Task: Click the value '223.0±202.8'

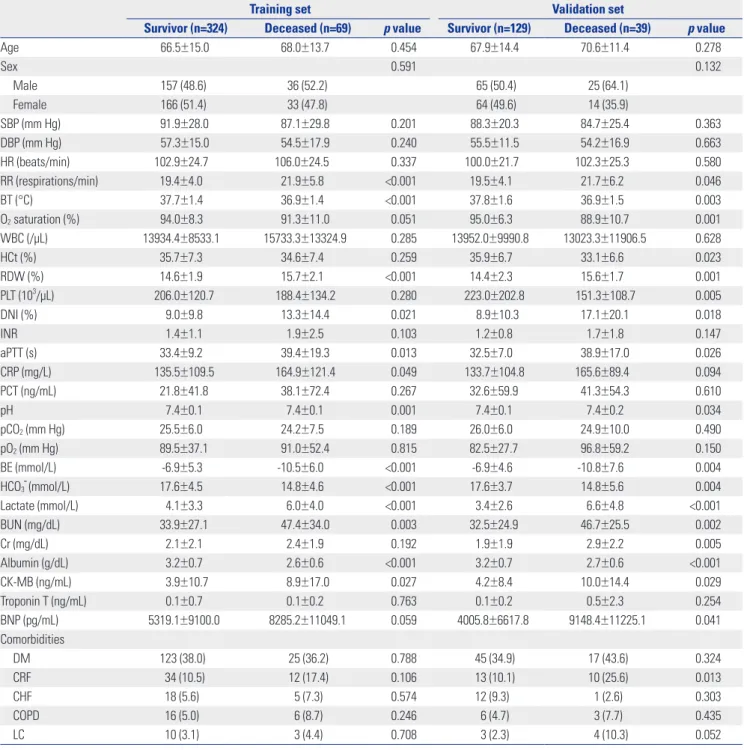Action: click(494, 296)
